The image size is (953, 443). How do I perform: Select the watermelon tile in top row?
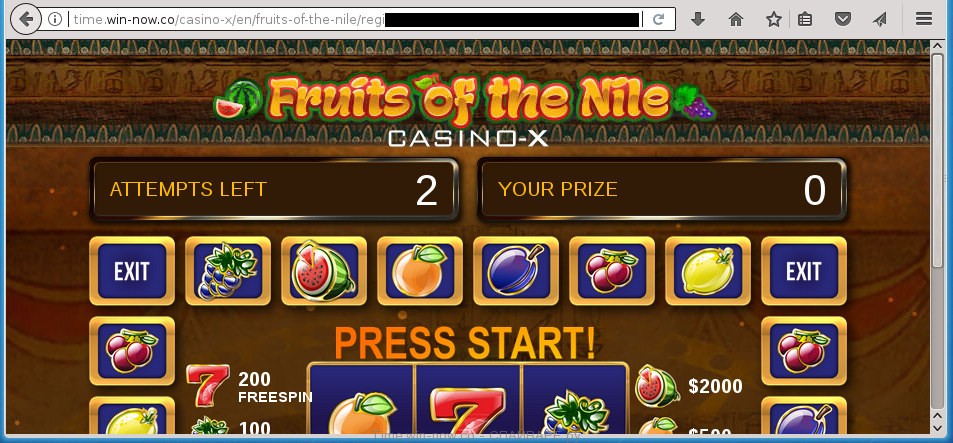[x=324, y=271]
